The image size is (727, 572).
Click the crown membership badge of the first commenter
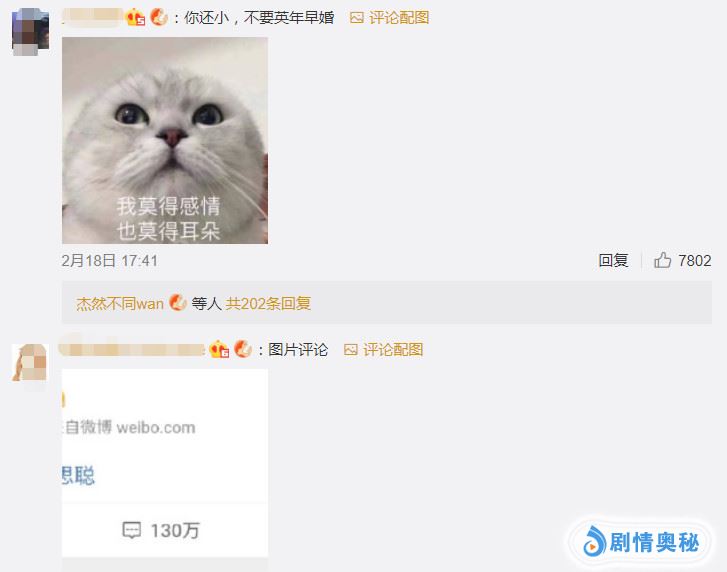pyautogui.click(x=135, y=17)
